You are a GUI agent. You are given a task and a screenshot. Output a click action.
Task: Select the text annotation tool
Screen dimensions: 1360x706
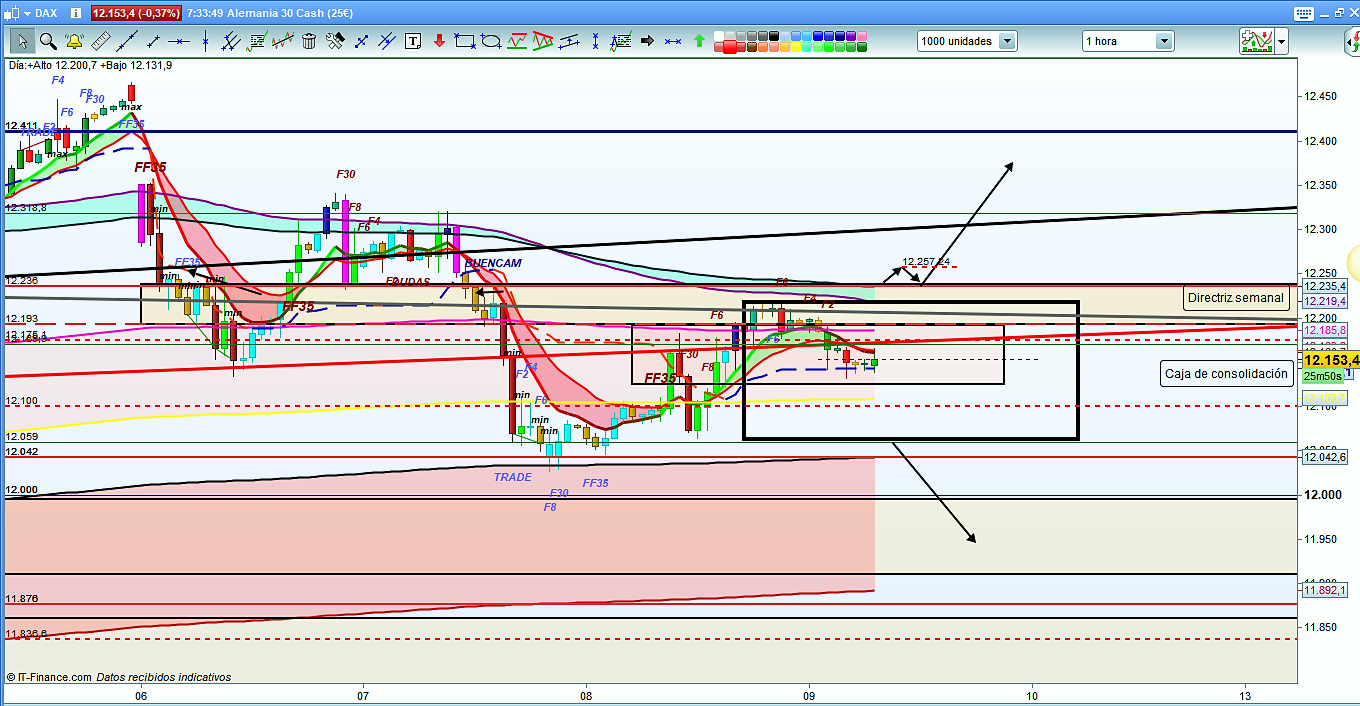(x=412, y=41)
